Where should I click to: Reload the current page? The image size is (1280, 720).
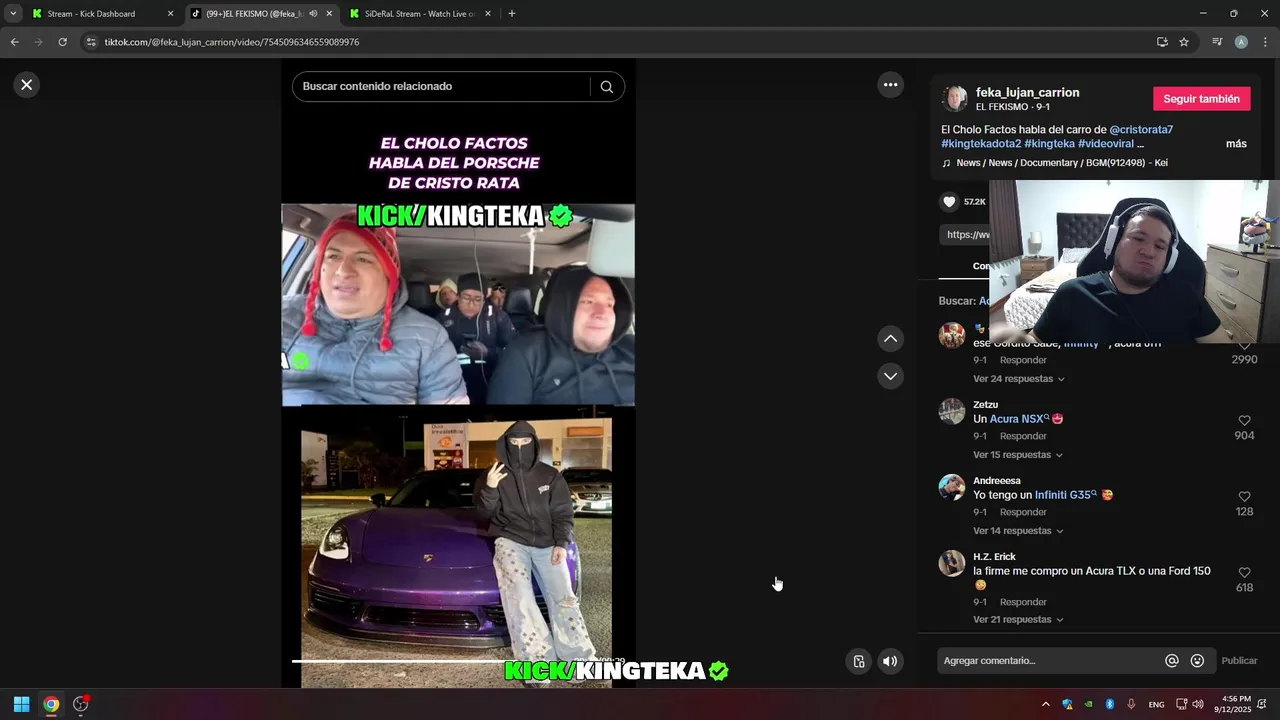point(62,42)
